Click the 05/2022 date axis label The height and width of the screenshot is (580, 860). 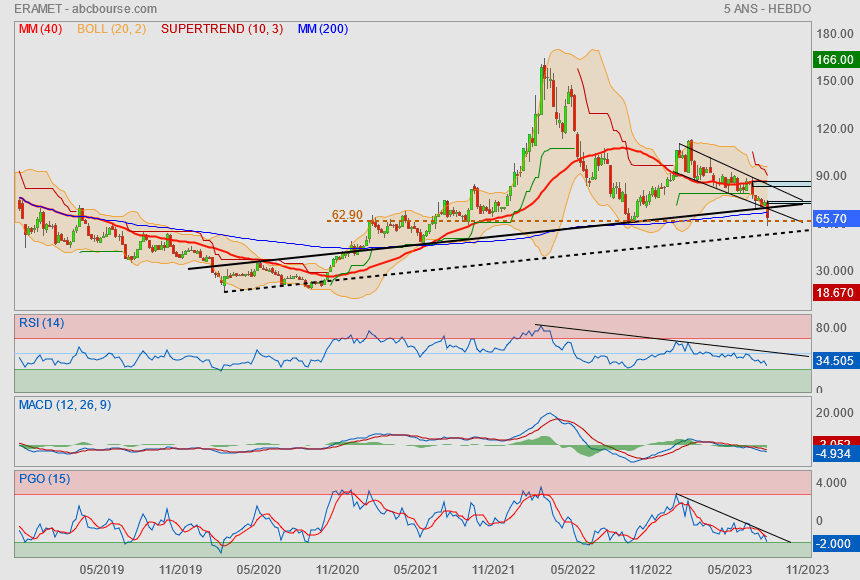573,570
